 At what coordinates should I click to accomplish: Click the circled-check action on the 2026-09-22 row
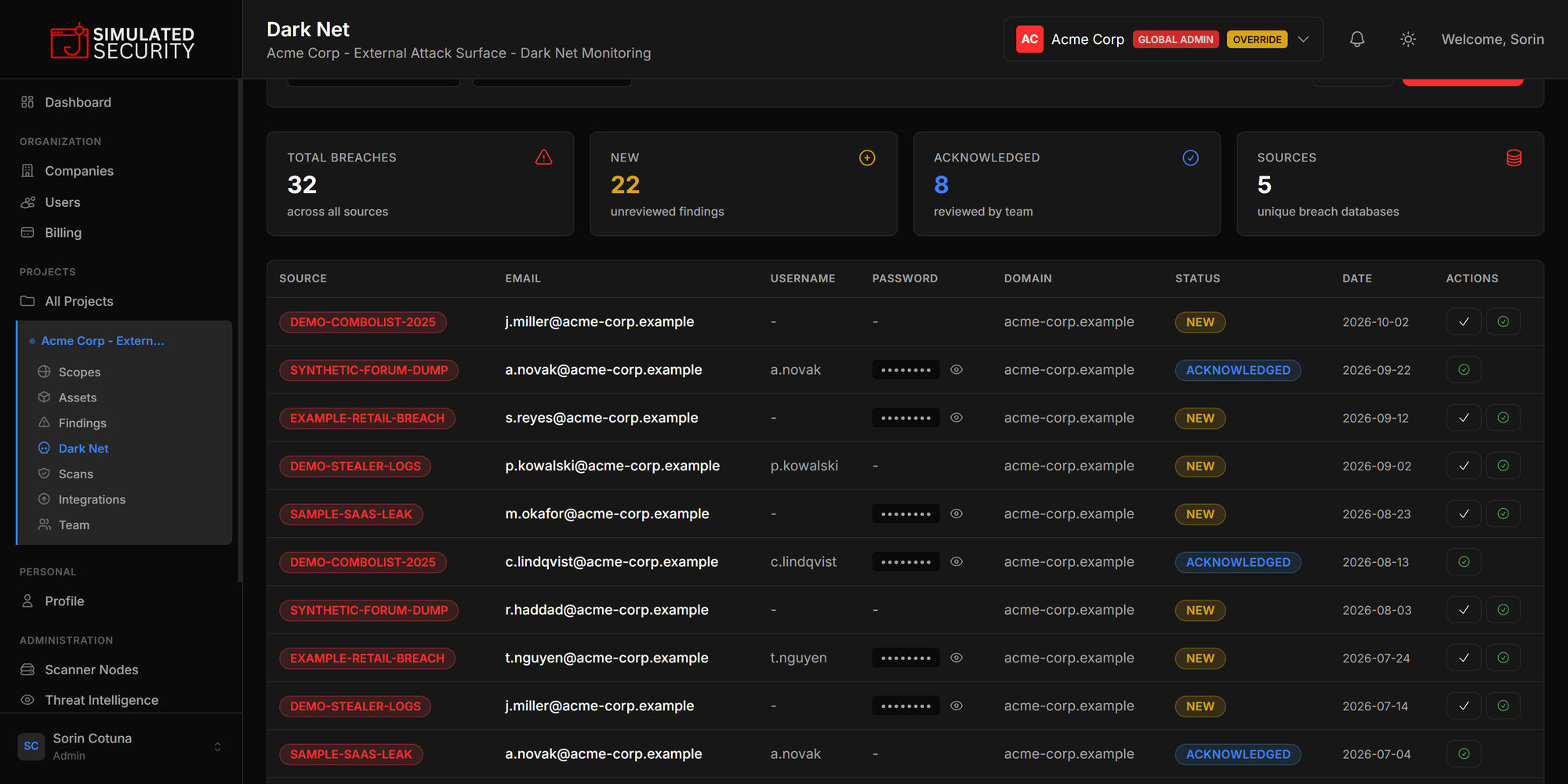tap(1464, 369)
